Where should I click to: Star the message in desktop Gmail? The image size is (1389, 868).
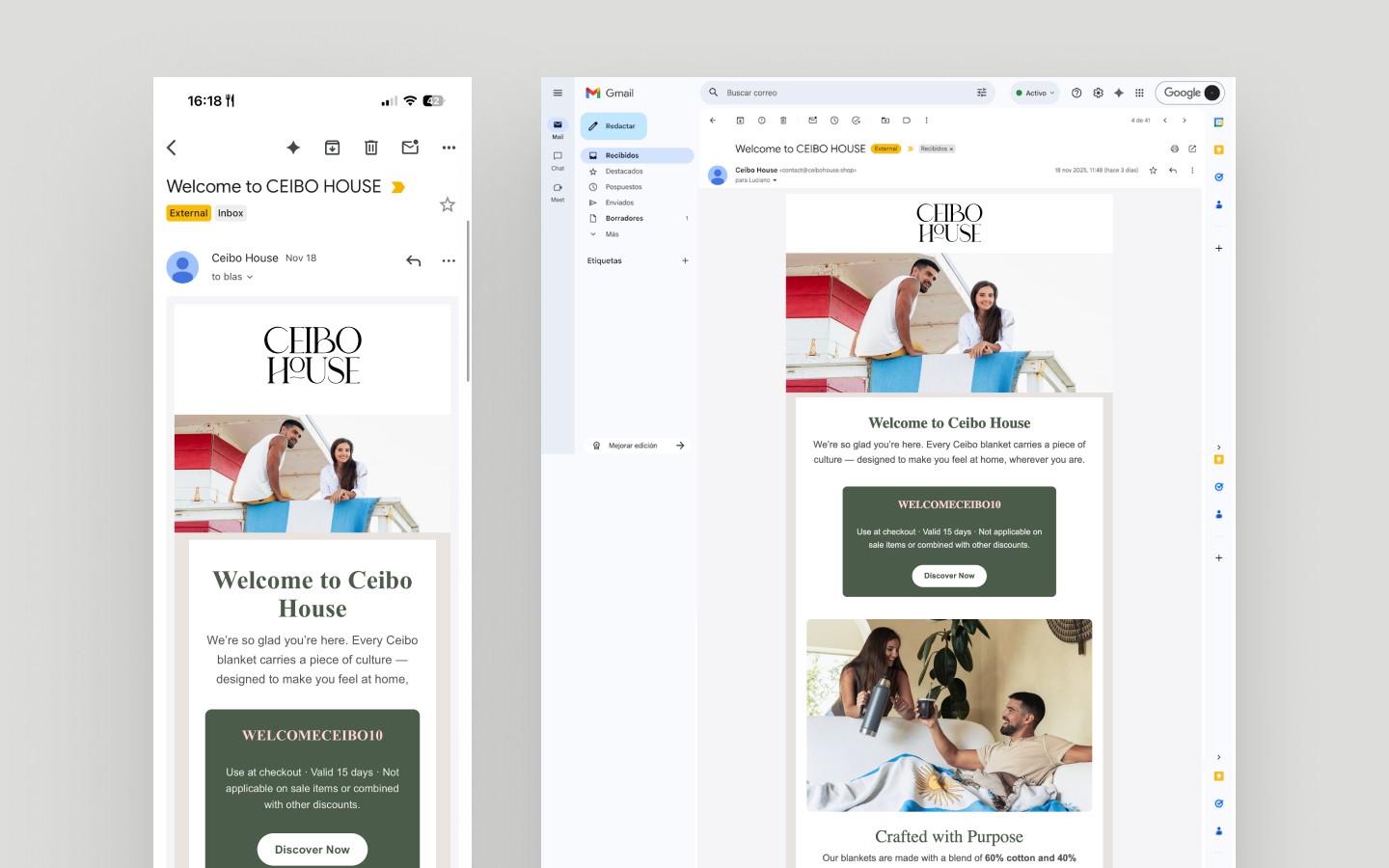coord(1153,170)
